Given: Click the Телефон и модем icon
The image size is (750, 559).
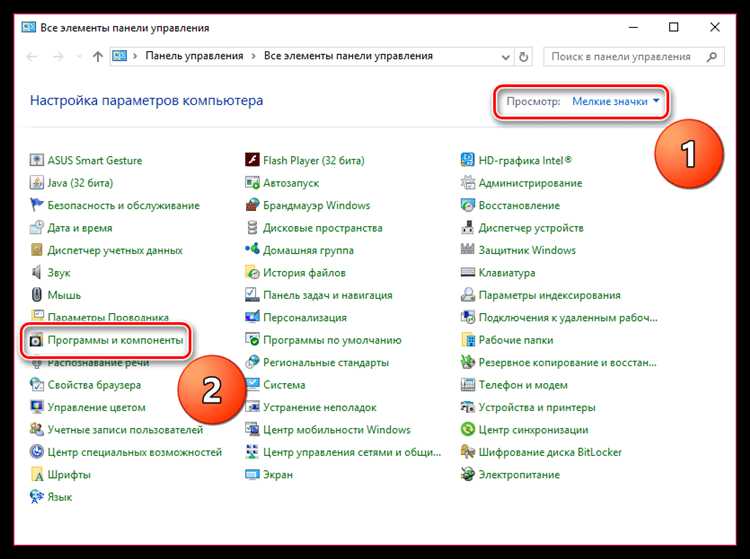Looking at the screenshot, I should [x=467, y=385].
